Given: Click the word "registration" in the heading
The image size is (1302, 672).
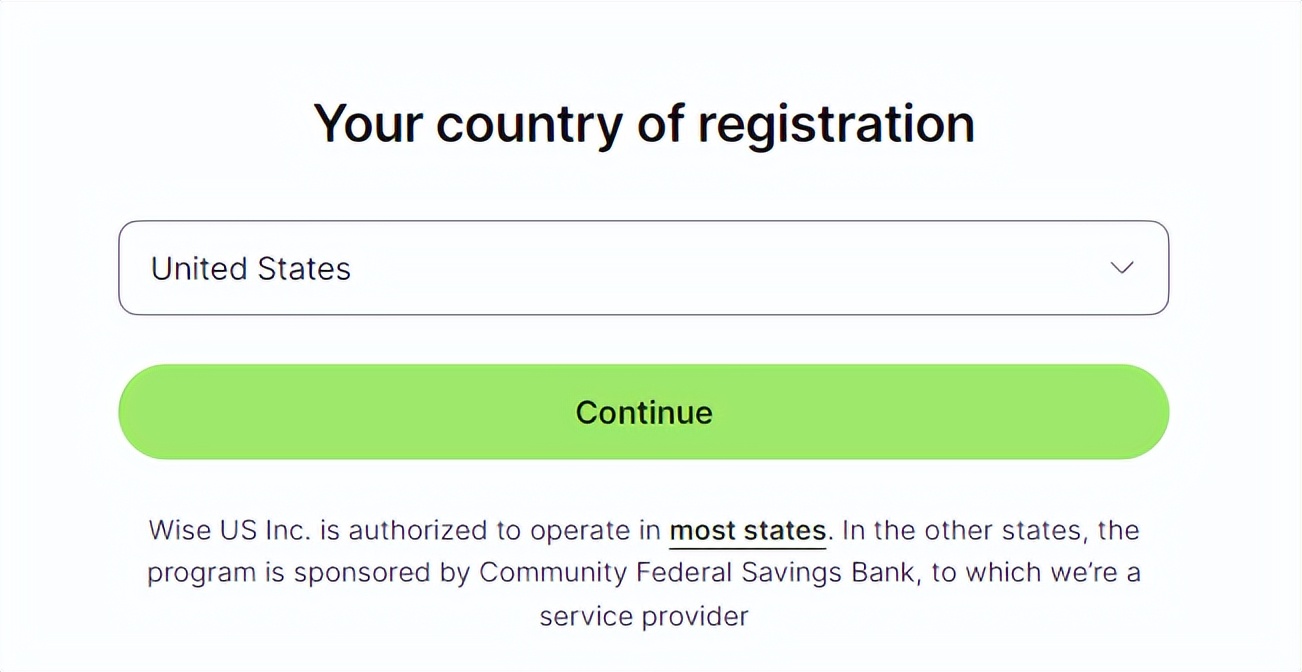Looking at the screenshot, I should point(835,124).
